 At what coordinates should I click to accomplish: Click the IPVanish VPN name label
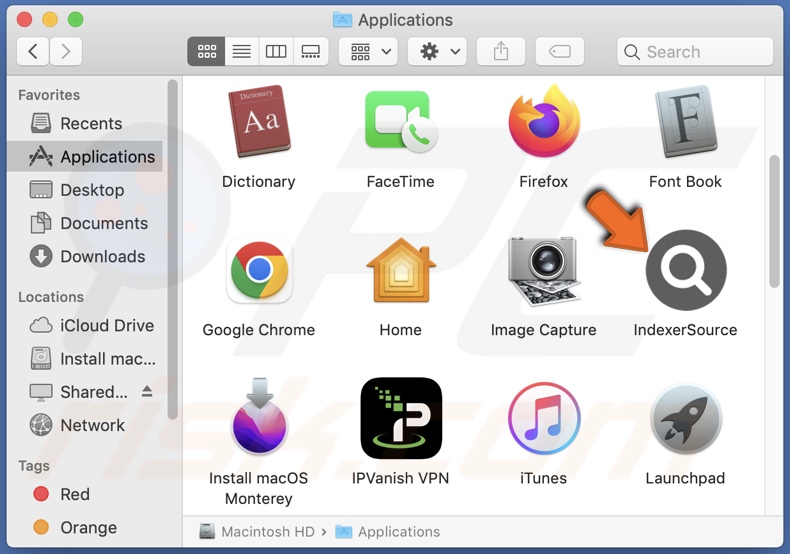[401, 478]
